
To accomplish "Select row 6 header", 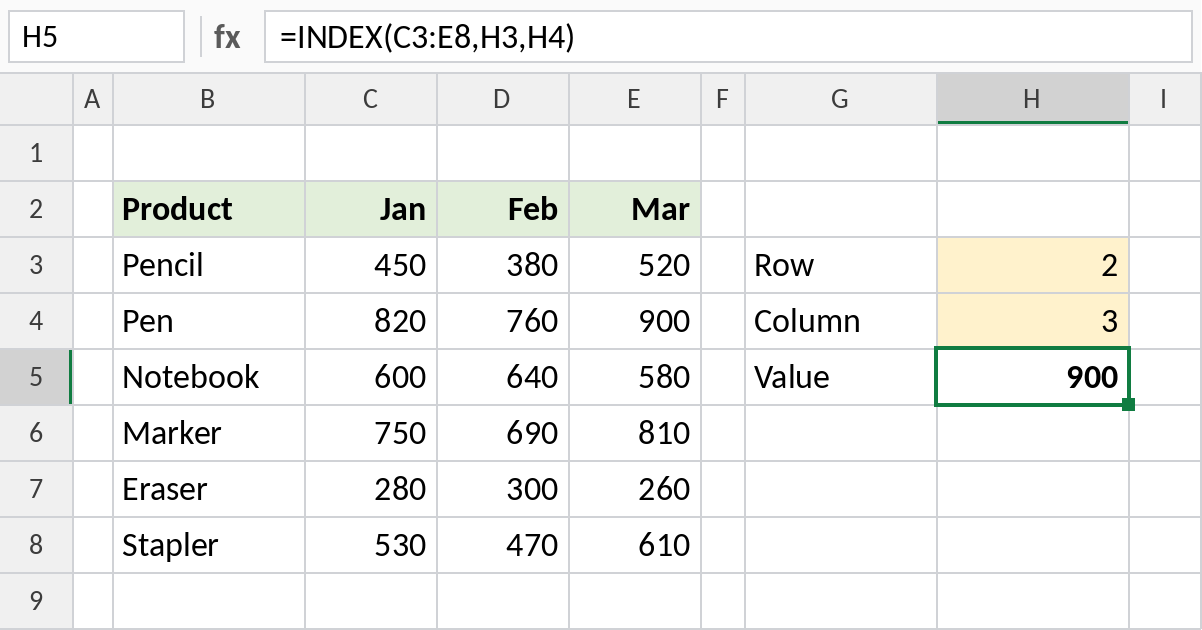I will 37,433.
